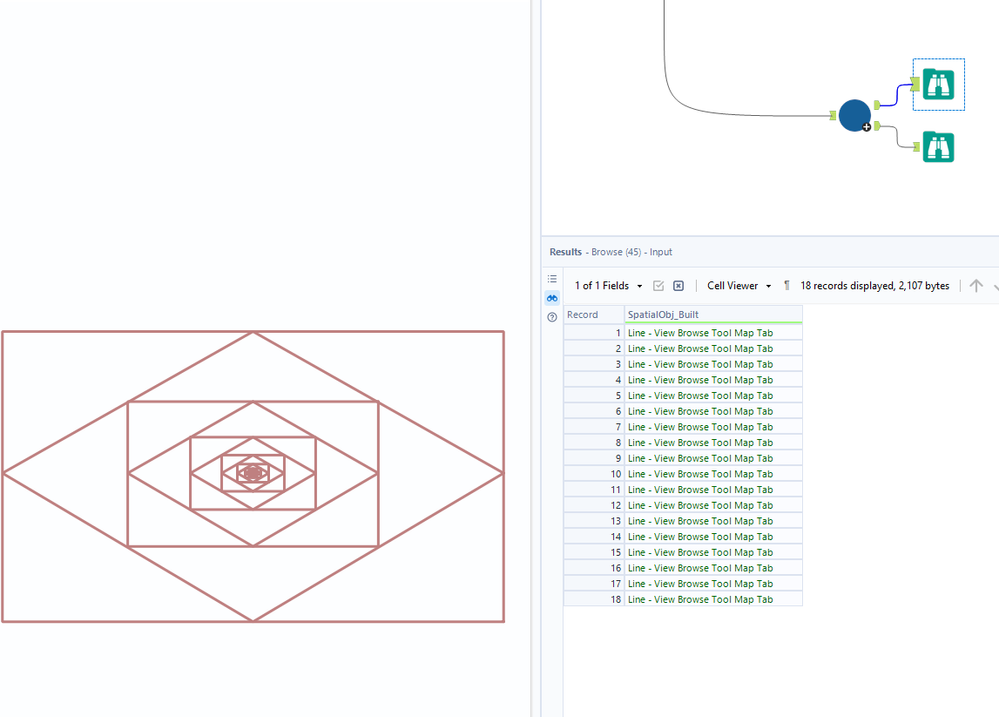Click the top output anchor of the macro tool
This screenshot has width=999, height=717.
(877, 105)
